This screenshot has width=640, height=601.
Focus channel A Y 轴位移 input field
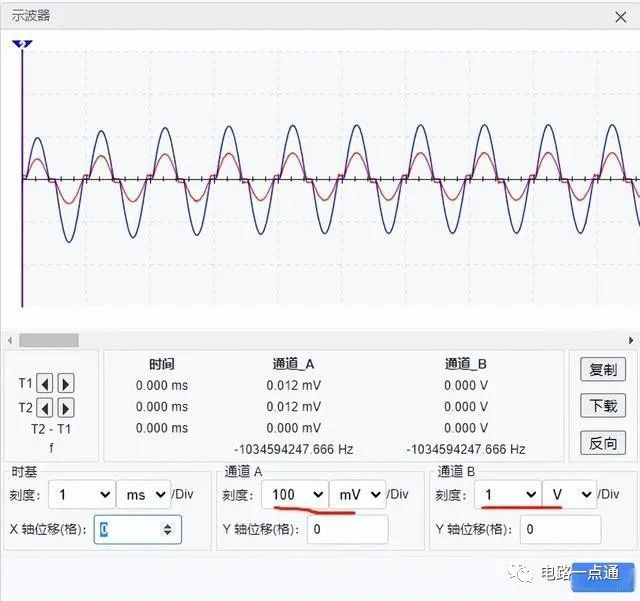(x=347, y=530)
